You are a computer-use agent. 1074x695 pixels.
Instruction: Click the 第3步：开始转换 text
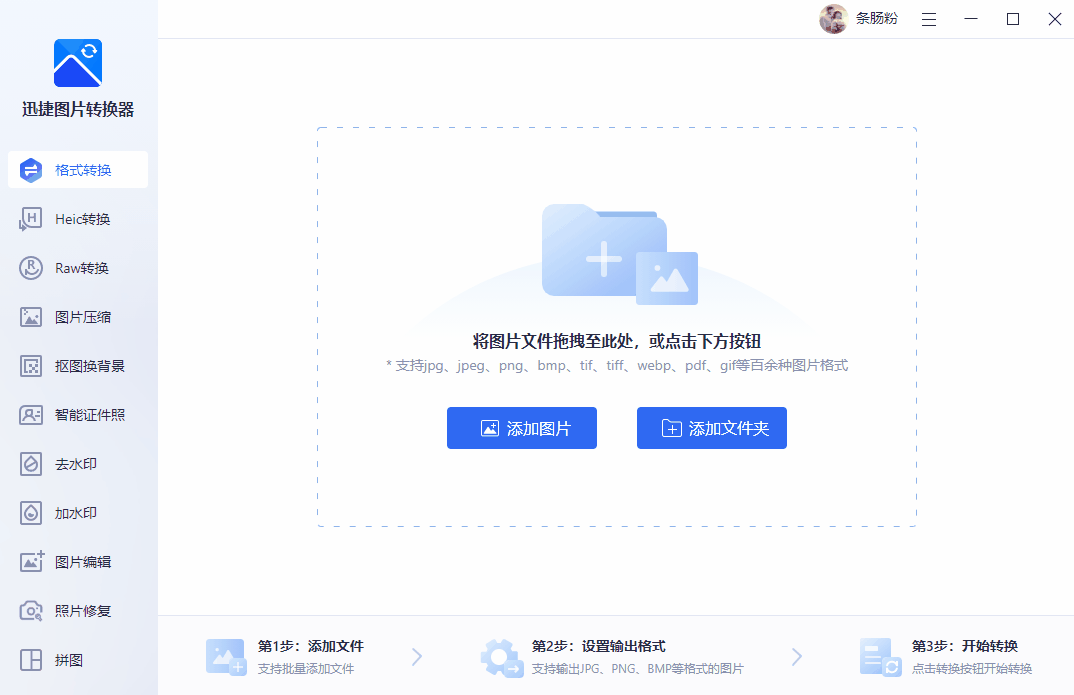(965, 646)
